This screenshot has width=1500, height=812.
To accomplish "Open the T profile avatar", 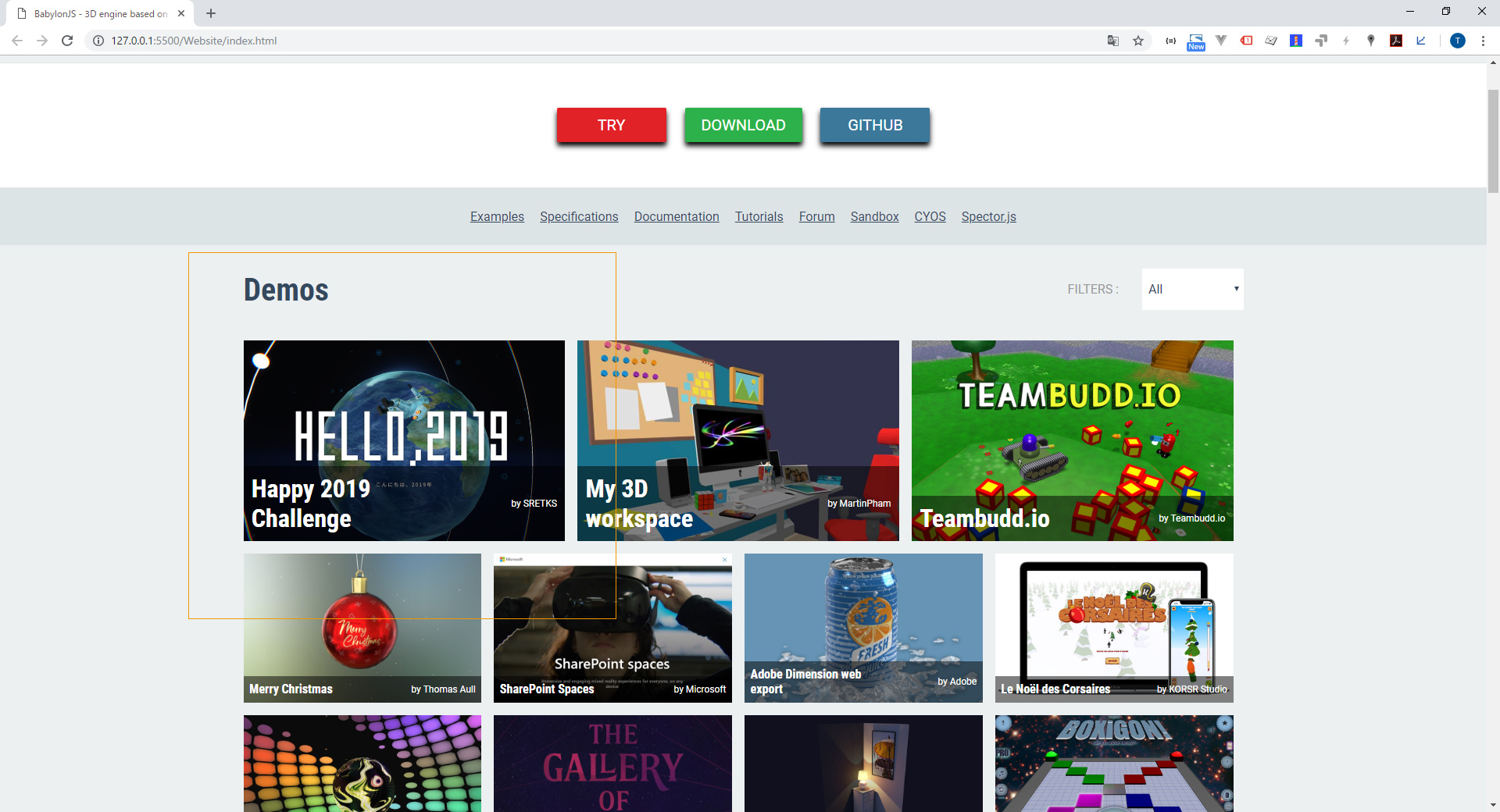I will click(1458, 41).
